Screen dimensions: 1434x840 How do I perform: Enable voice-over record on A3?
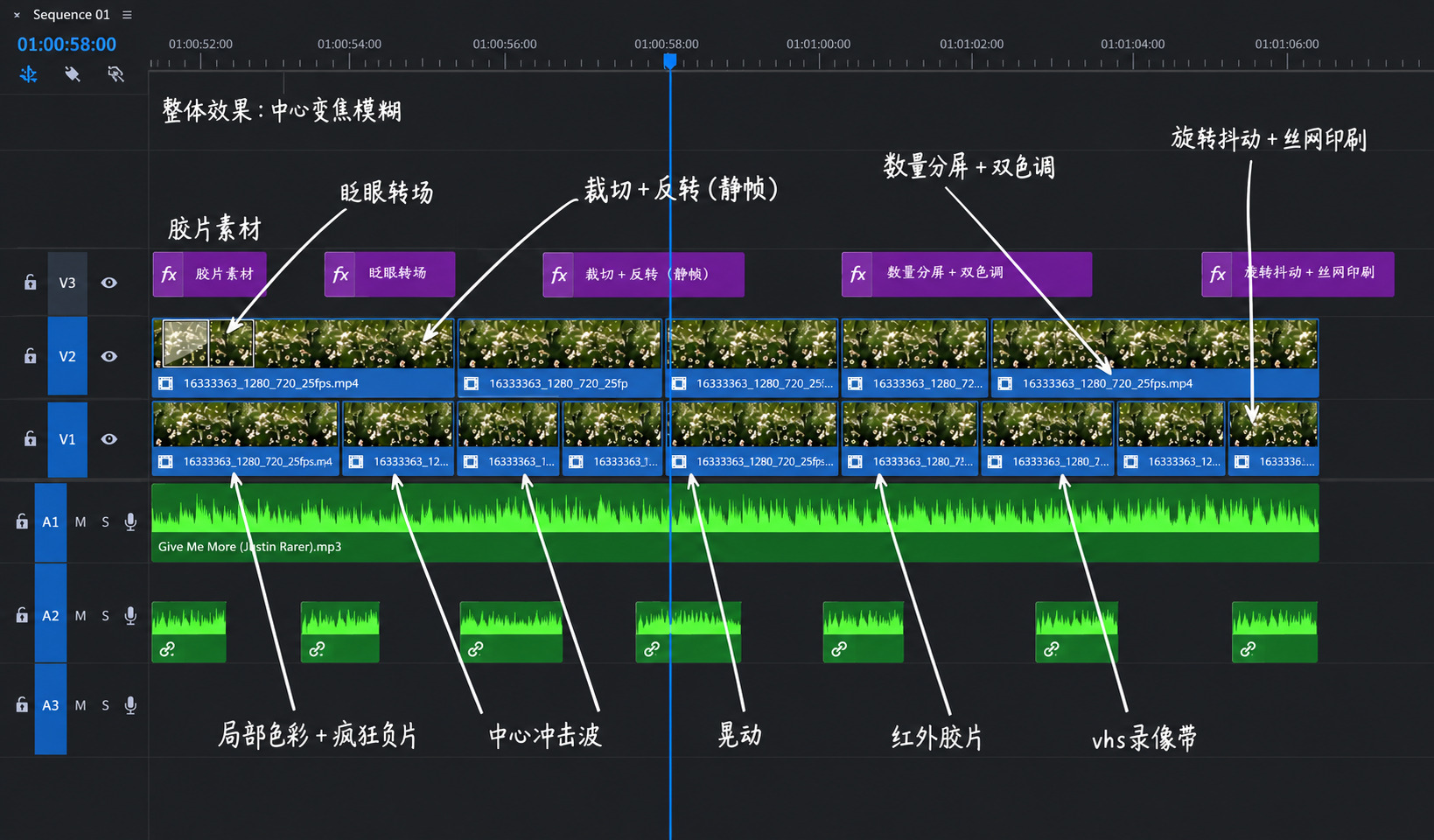(x=130, y=705)
